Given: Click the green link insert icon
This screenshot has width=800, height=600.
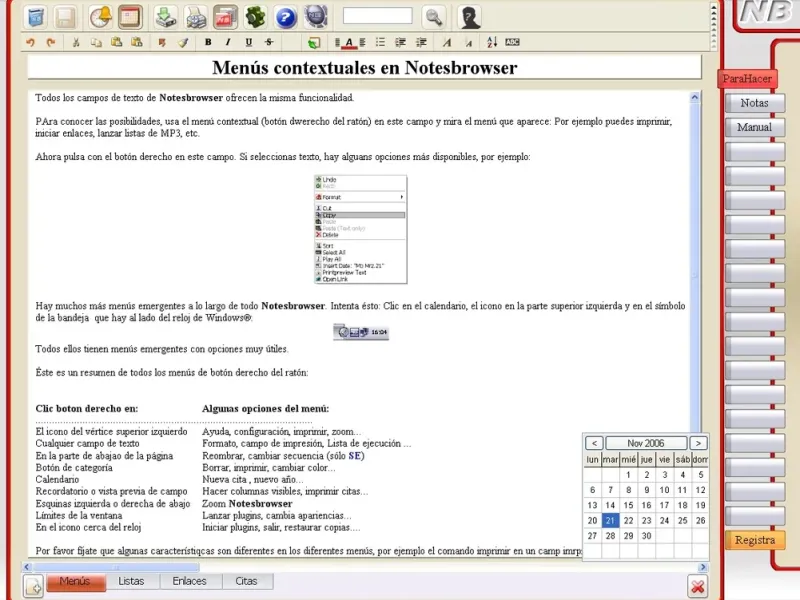Looking at the screenshot, I should 314,42.
